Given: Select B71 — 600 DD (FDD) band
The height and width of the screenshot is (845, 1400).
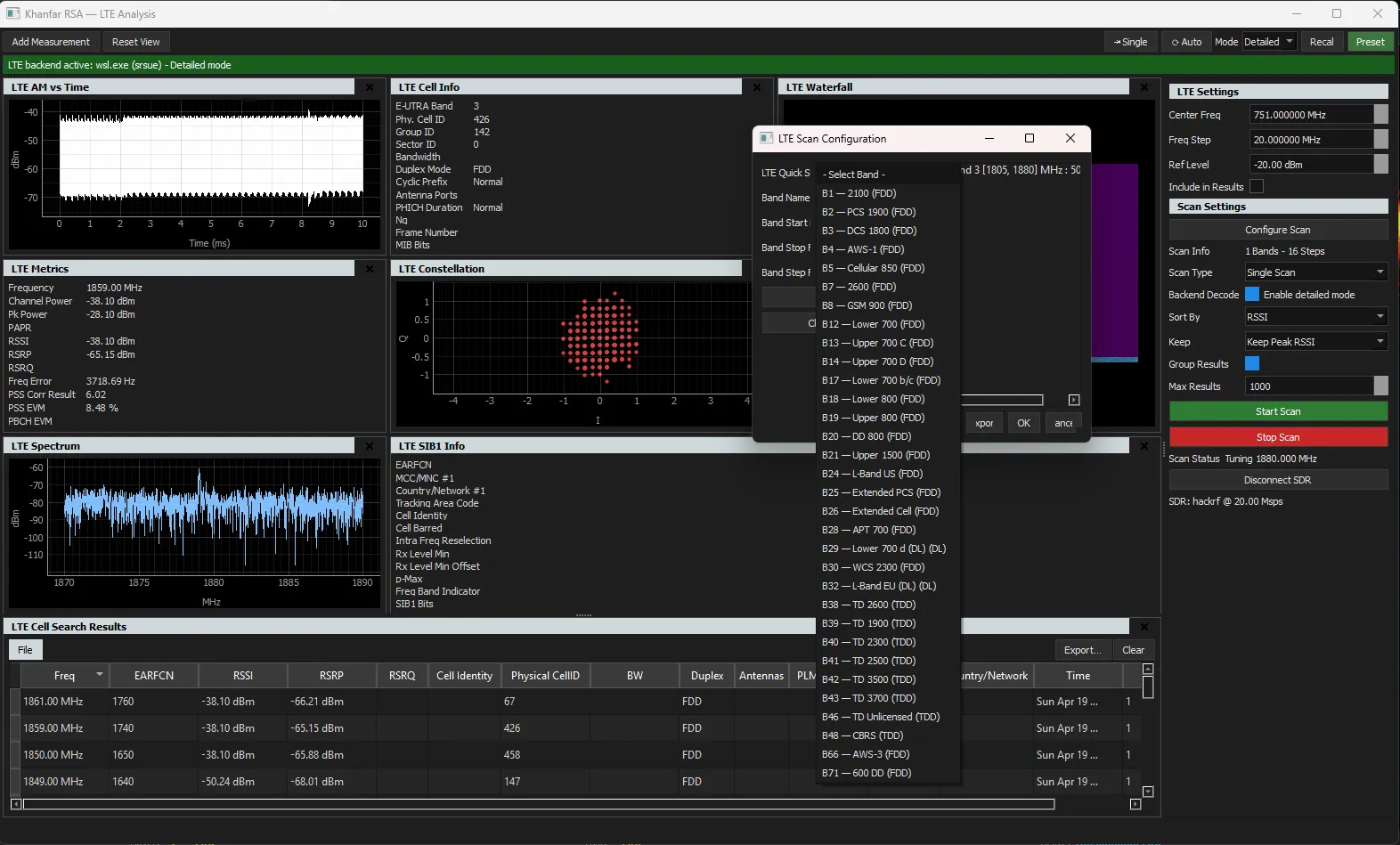Looking at the screenshot, I should pyautogui.click(x=889, y=773).
